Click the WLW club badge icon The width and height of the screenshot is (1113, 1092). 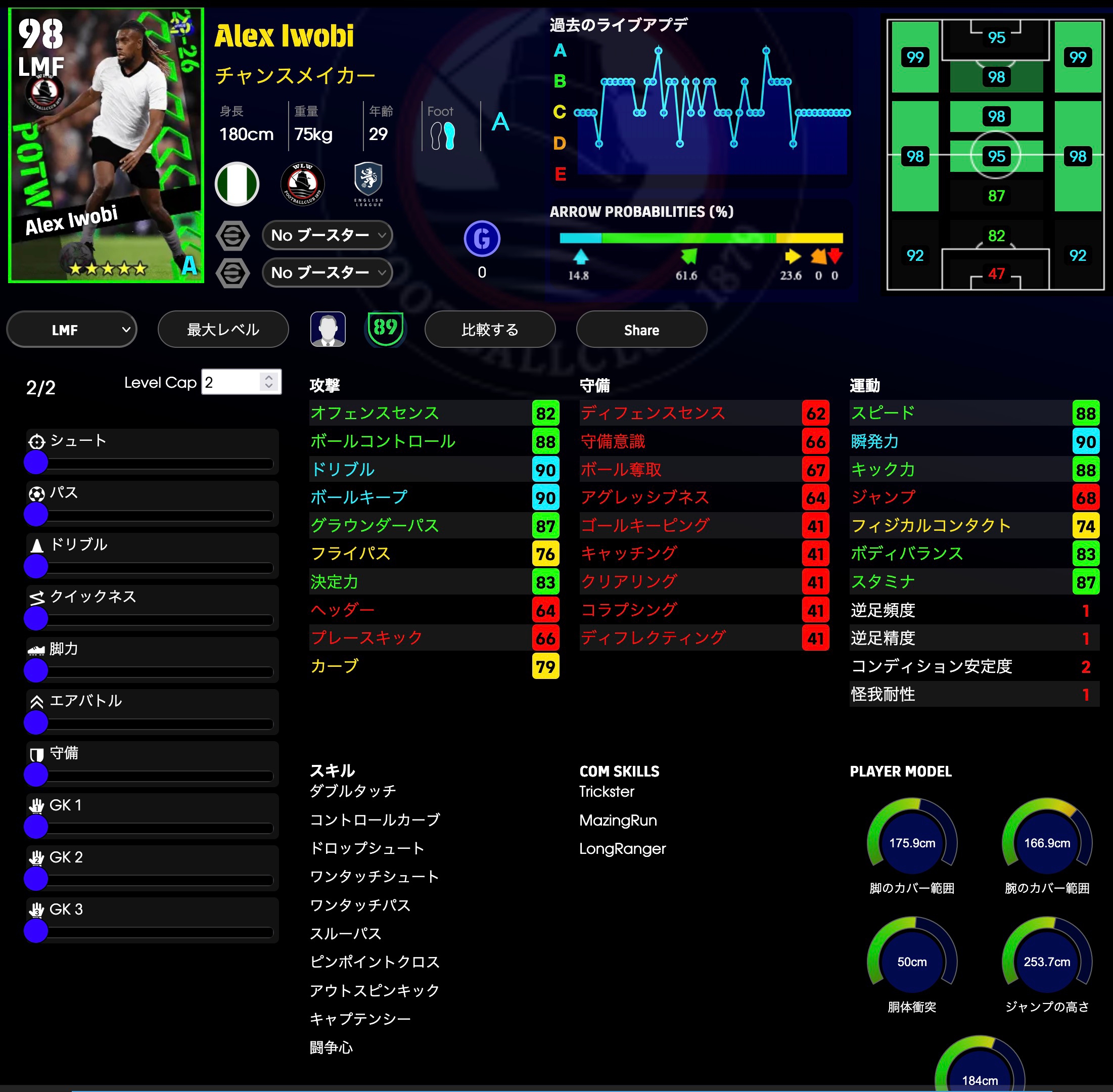click(302, 184)
